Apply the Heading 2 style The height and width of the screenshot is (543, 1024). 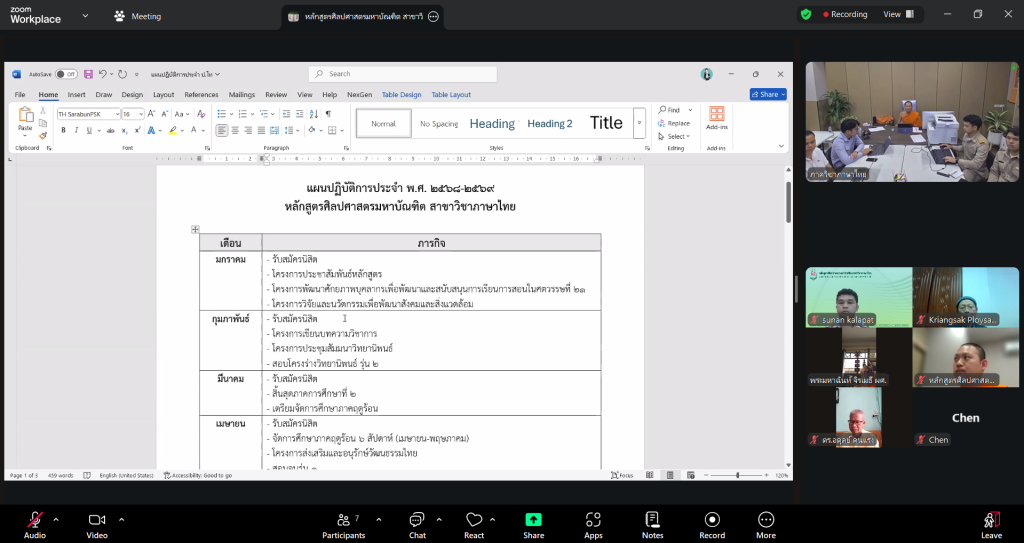coord(550,123)
